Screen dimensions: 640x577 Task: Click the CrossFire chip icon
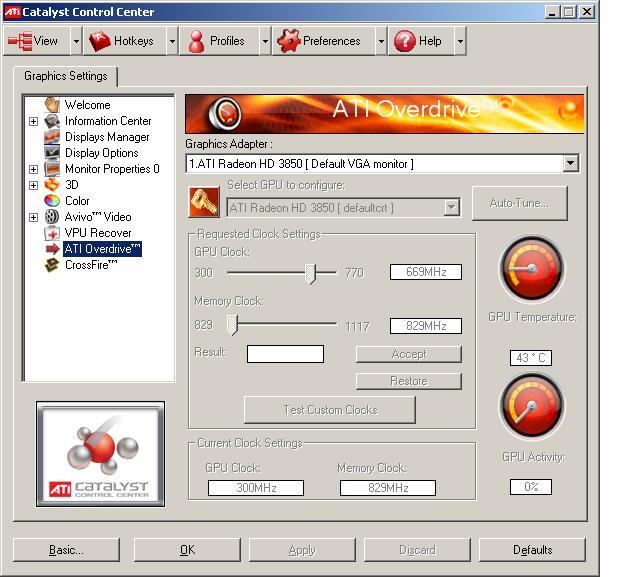[52, 265]
